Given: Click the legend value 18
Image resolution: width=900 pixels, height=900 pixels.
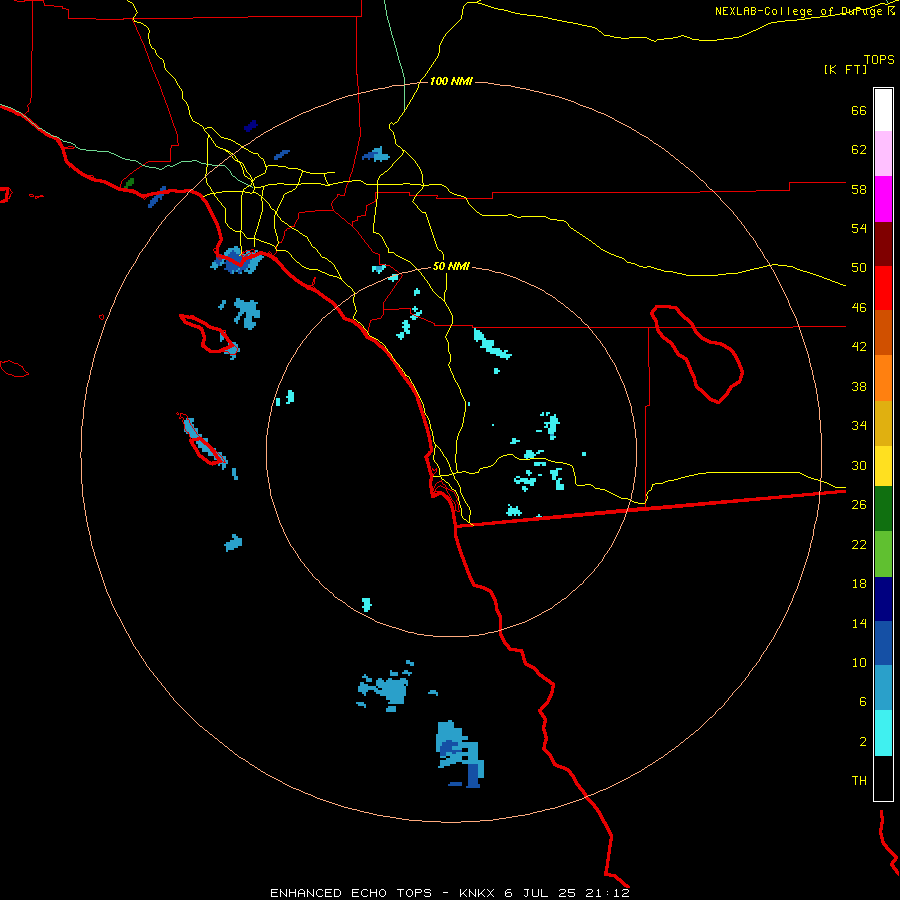Looking at the screenshot, I should 859,584.
